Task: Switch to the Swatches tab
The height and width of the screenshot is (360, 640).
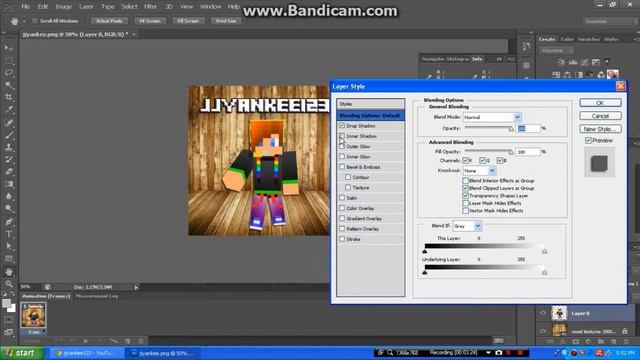Action: pyautogui.click(x=589, y=39)
